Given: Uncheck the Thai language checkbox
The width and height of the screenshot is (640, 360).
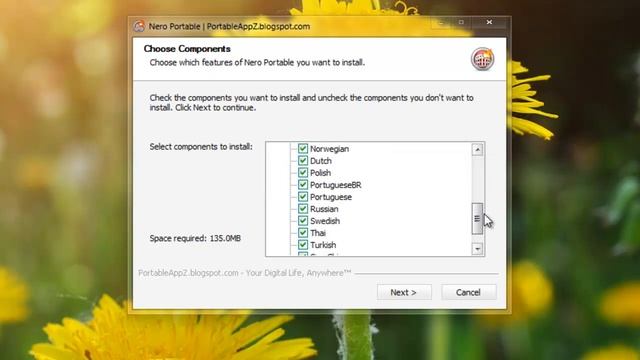Looking at the screenshot, I should tap(302, 233).
